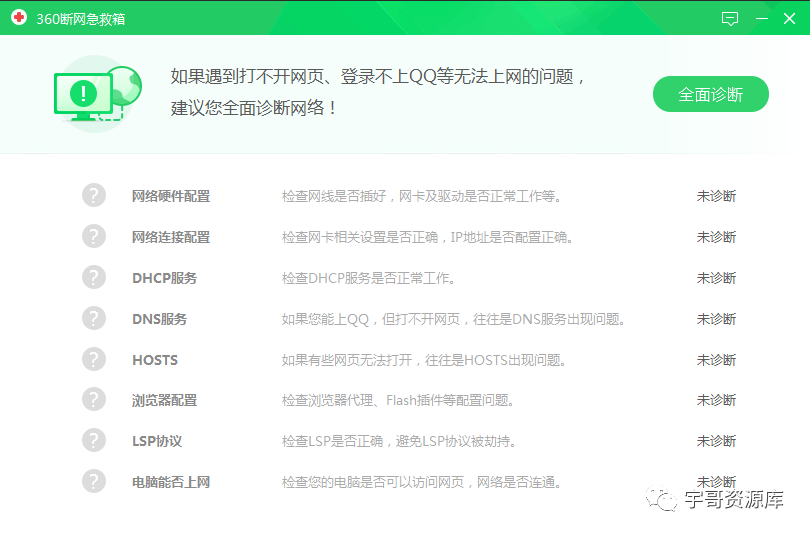Screen dimensions: 810x535
Task: Click question mark icon beside 浏览器配置
Action: pos(94,400)
